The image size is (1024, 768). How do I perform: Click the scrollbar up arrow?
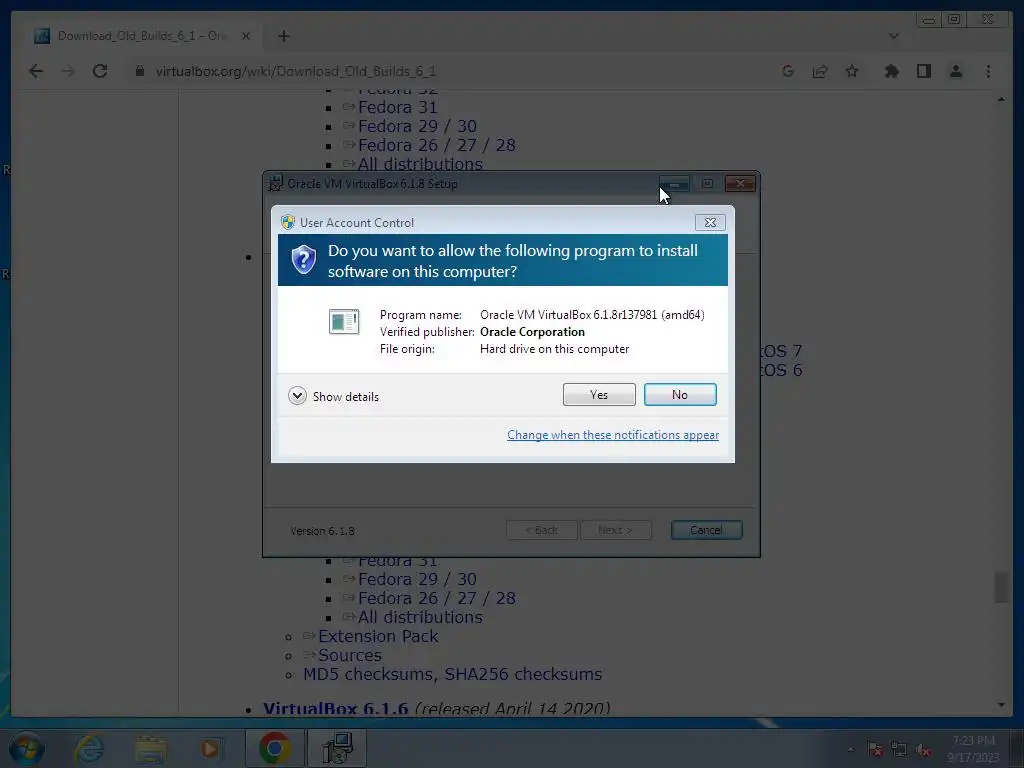[x=1001, y=99]
